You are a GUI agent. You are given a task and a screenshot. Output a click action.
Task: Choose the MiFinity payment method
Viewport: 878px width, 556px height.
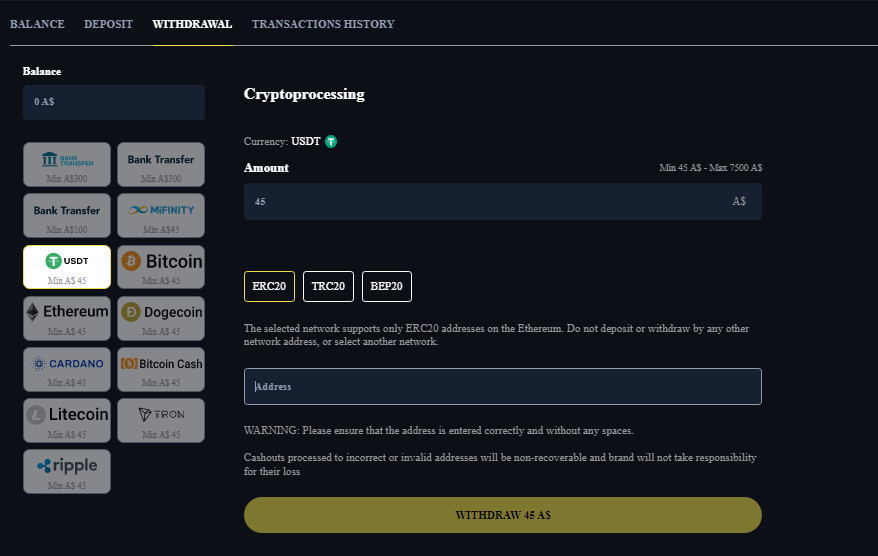[161, 215]
